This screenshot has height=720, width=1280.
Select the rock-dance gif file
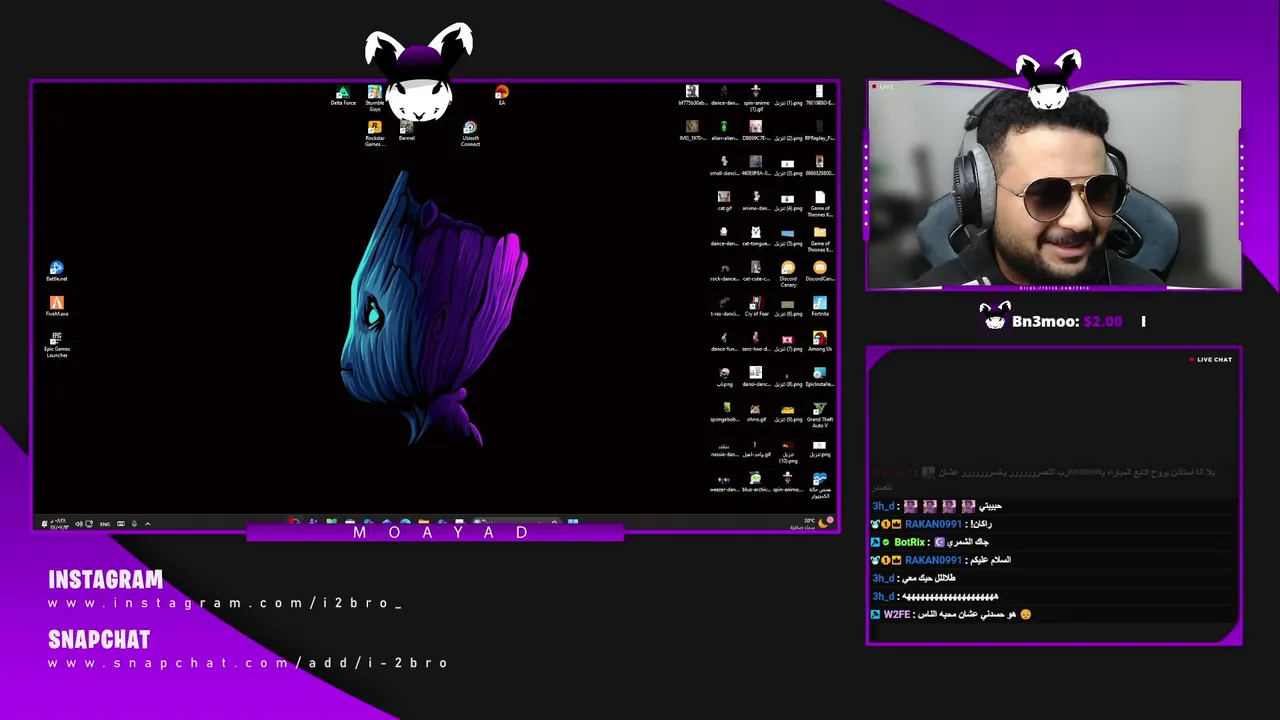point(724,272)
